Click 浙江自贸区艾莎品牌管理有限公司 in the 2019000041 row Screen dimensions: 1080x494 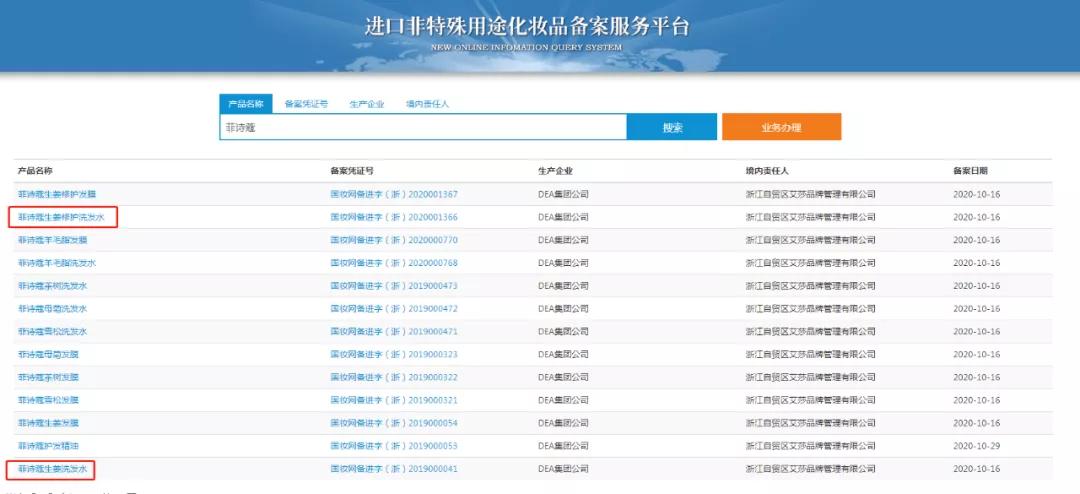click(x=811, y=469)
